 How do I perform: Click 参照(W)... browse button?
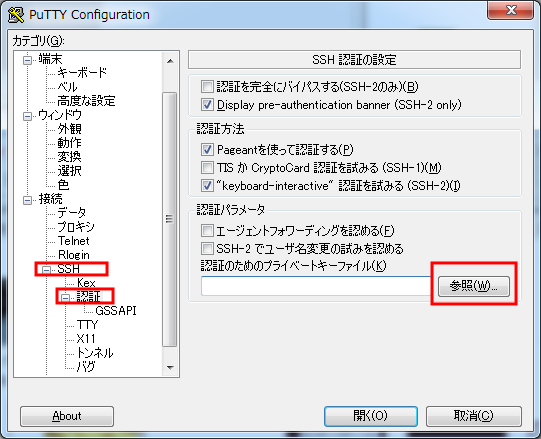[474, 286]
